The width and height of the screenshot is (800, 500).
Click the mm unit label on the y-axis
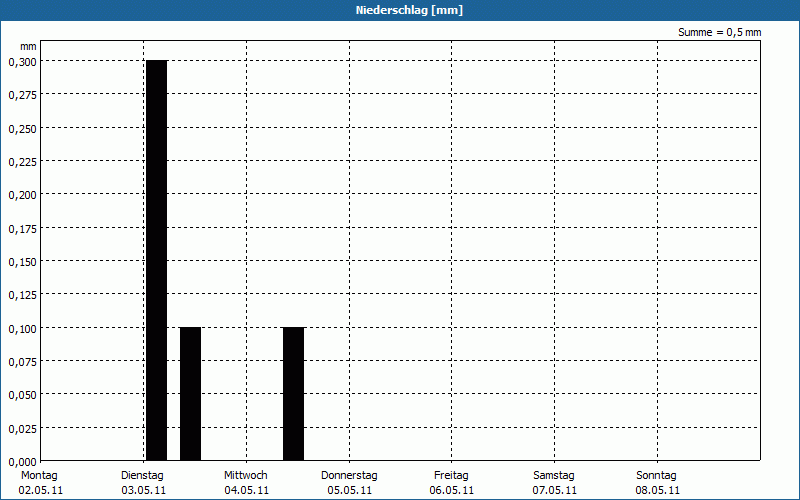click(28, 46)
